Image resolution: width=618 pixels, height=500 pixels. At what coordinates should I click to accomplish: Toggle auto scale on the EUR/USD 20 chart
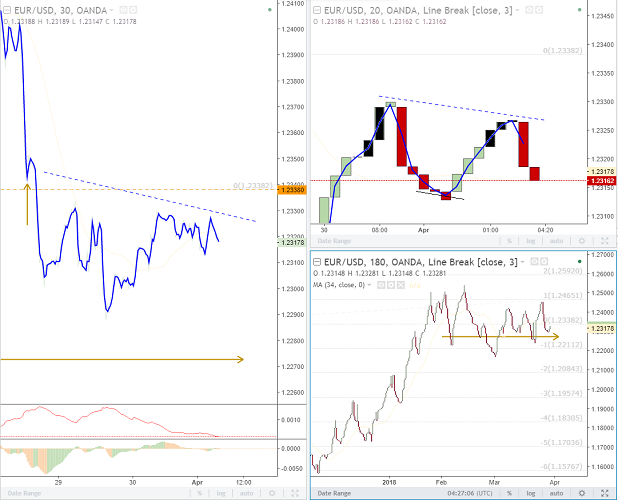(557, 241)
